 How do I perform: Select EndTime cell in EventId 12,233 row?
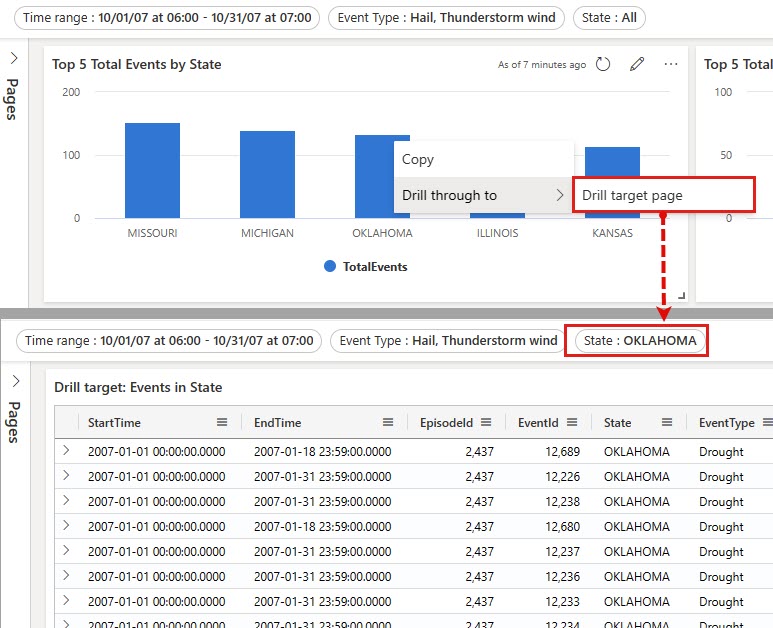point(322,601)
